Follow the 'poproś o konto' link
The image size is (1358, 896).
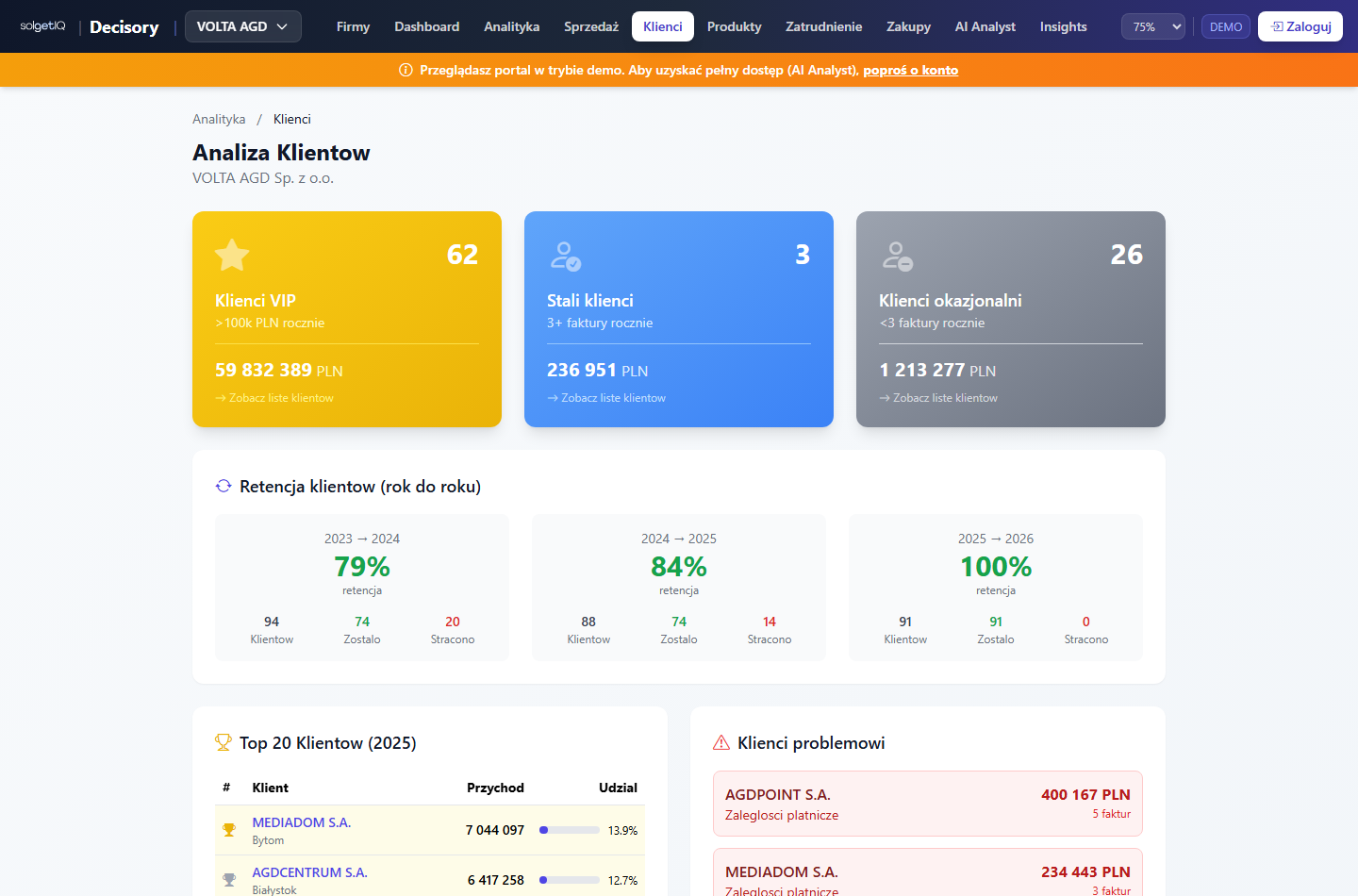pyautogui.click(x=911, y=70)
